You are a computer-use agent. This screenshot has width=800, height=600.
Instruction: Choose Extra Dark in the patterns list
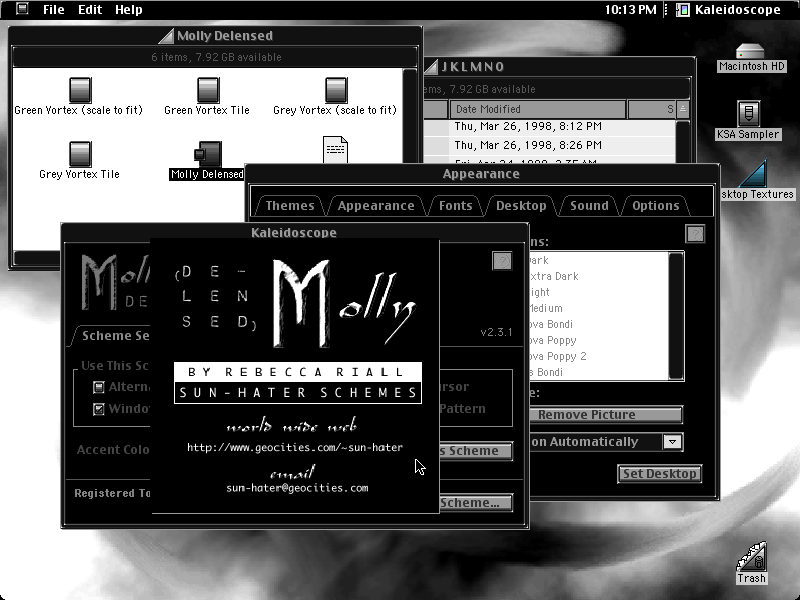tap(554, 276)
